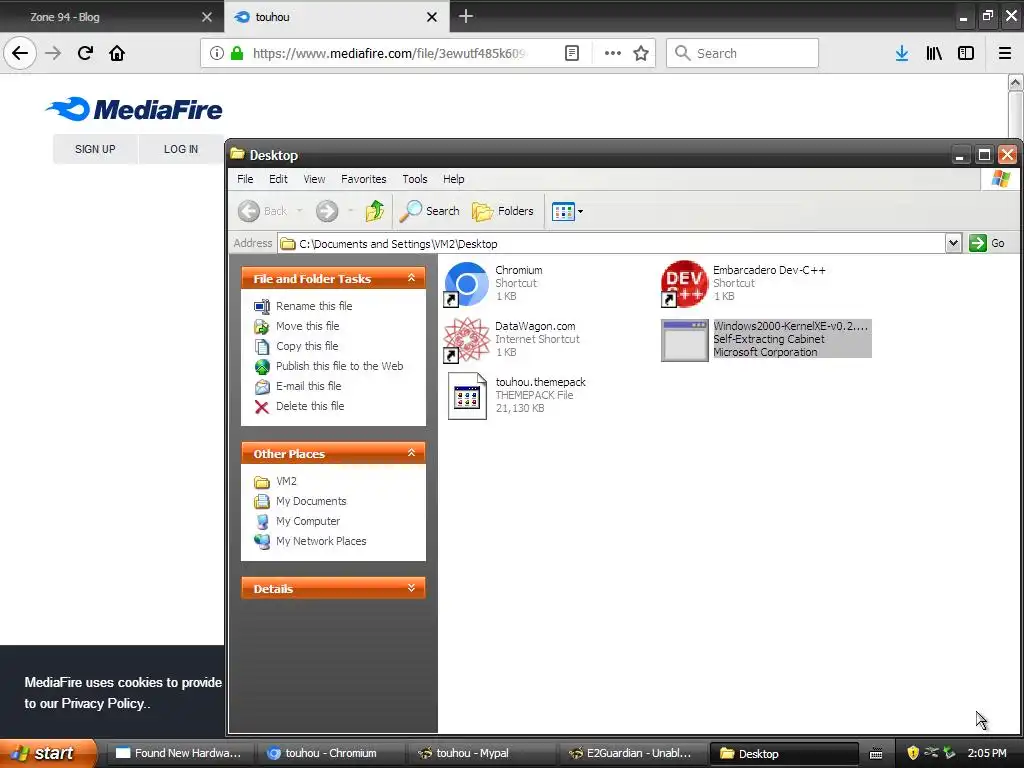Open the Back history dropdown arrow
Image resolution: width=1024 pixels, height=768 pixels.
(x=300, y=211)
